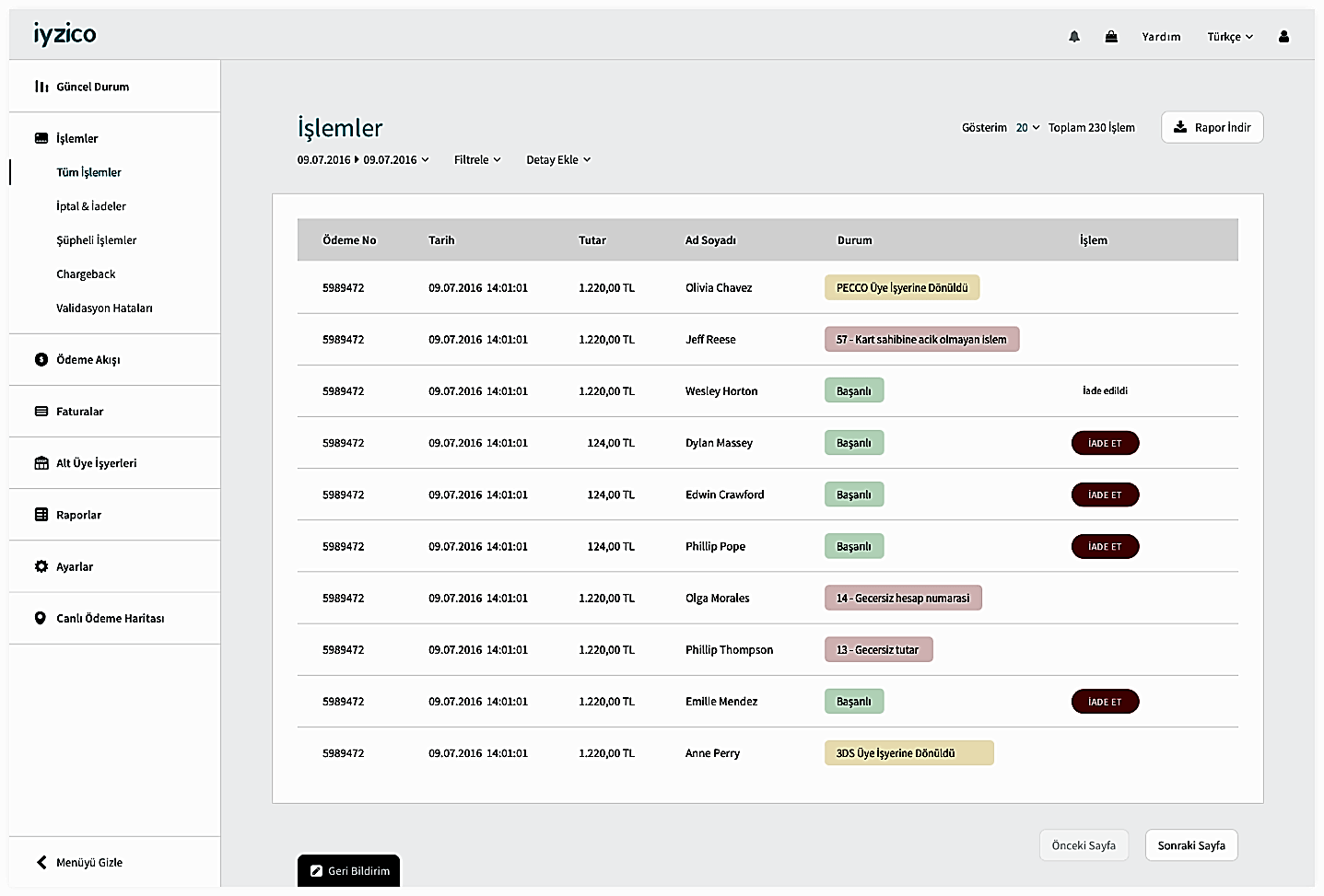Image resolution: width=1324 pixels, height=896 pixels.
Task: Select Tüm İşlemler in sidebar
Action: click(x=88, y=172)
